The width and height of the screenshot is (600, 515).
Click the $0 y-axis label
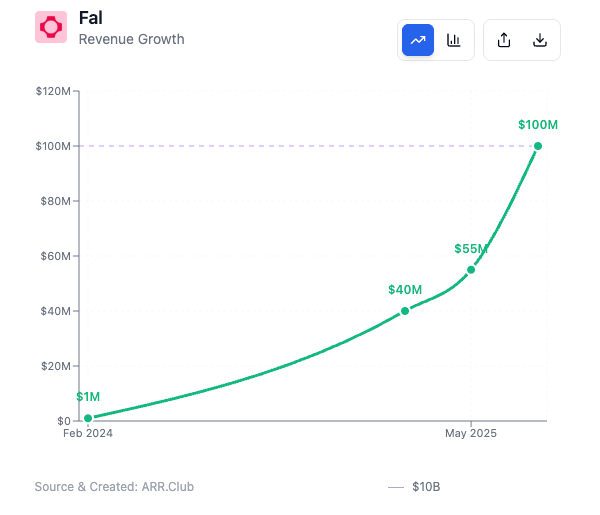64,421
